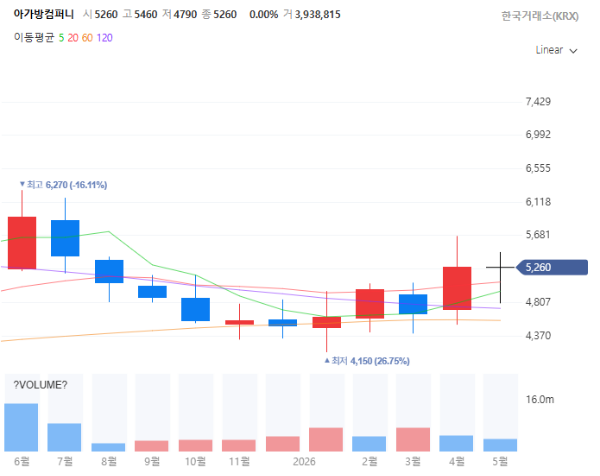Click the blue 10월 candlestick body
The image size is (600, 476).
pos(196,309)
